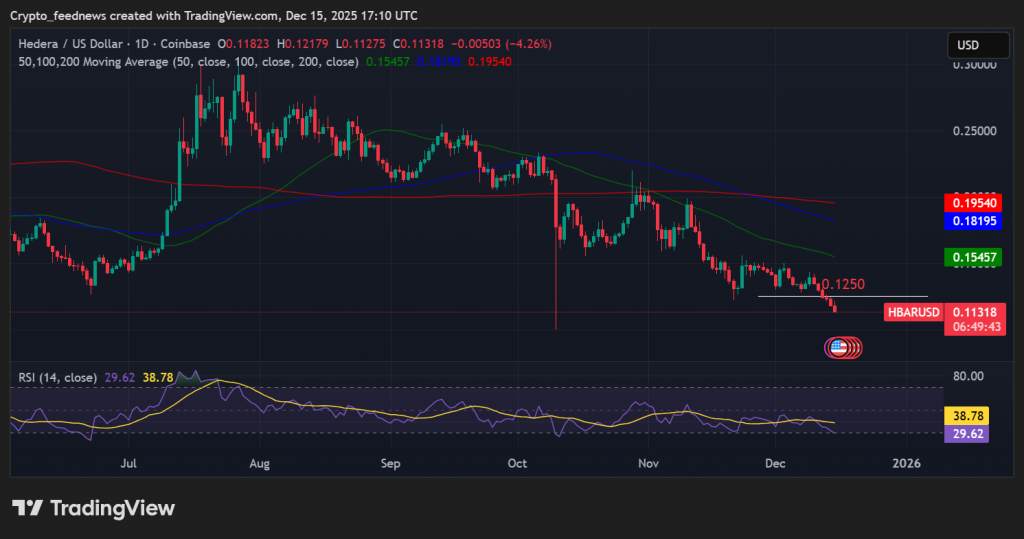Click the Aug label on time axis
Image resolution: width=1024 pixels, height=539 pixels.
point(259,463)
